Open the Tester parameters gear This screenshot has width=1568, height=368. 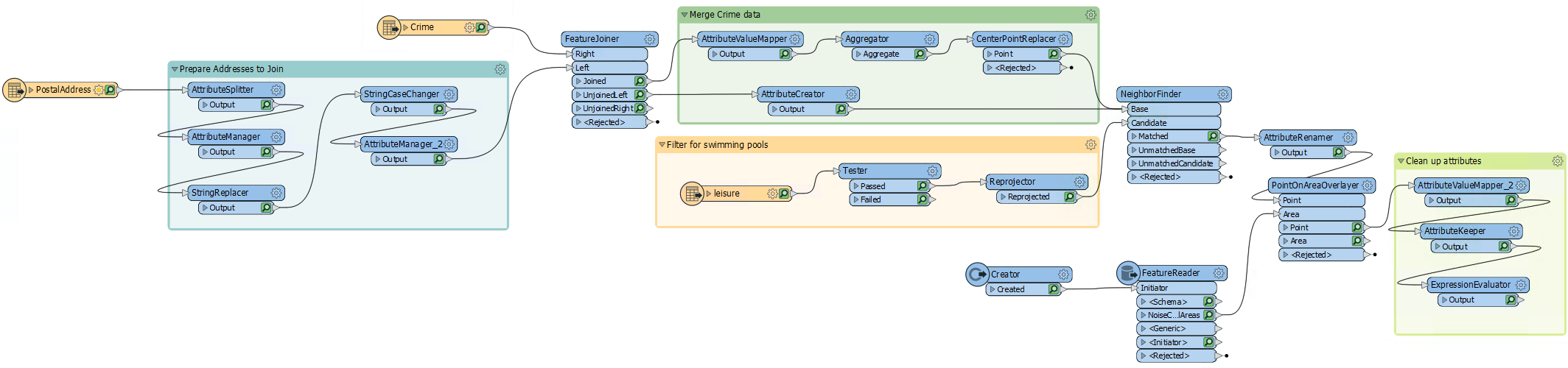933,171
